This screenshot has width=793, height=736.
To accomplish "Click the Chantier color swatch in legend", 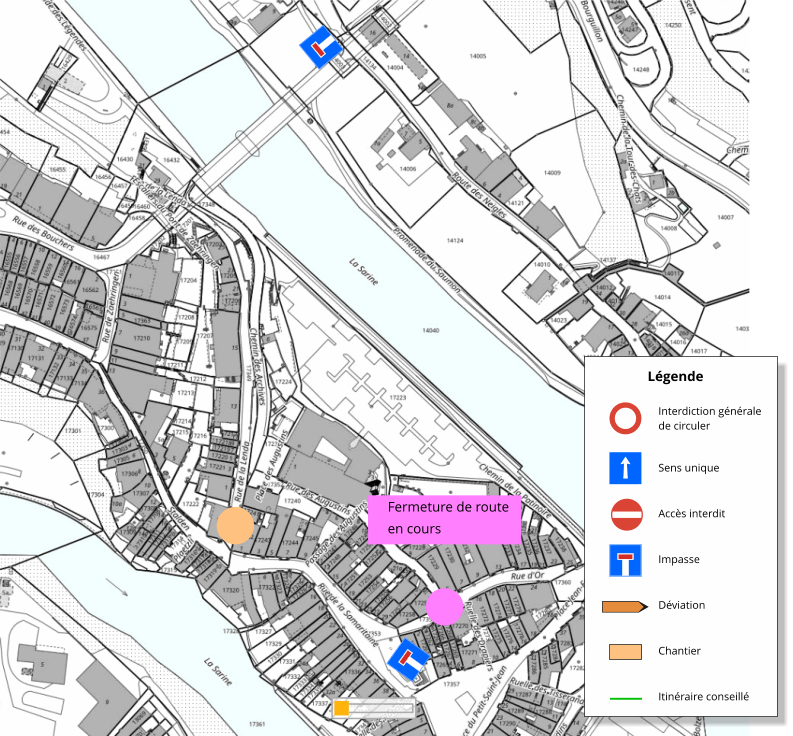I will coord(625,652).
